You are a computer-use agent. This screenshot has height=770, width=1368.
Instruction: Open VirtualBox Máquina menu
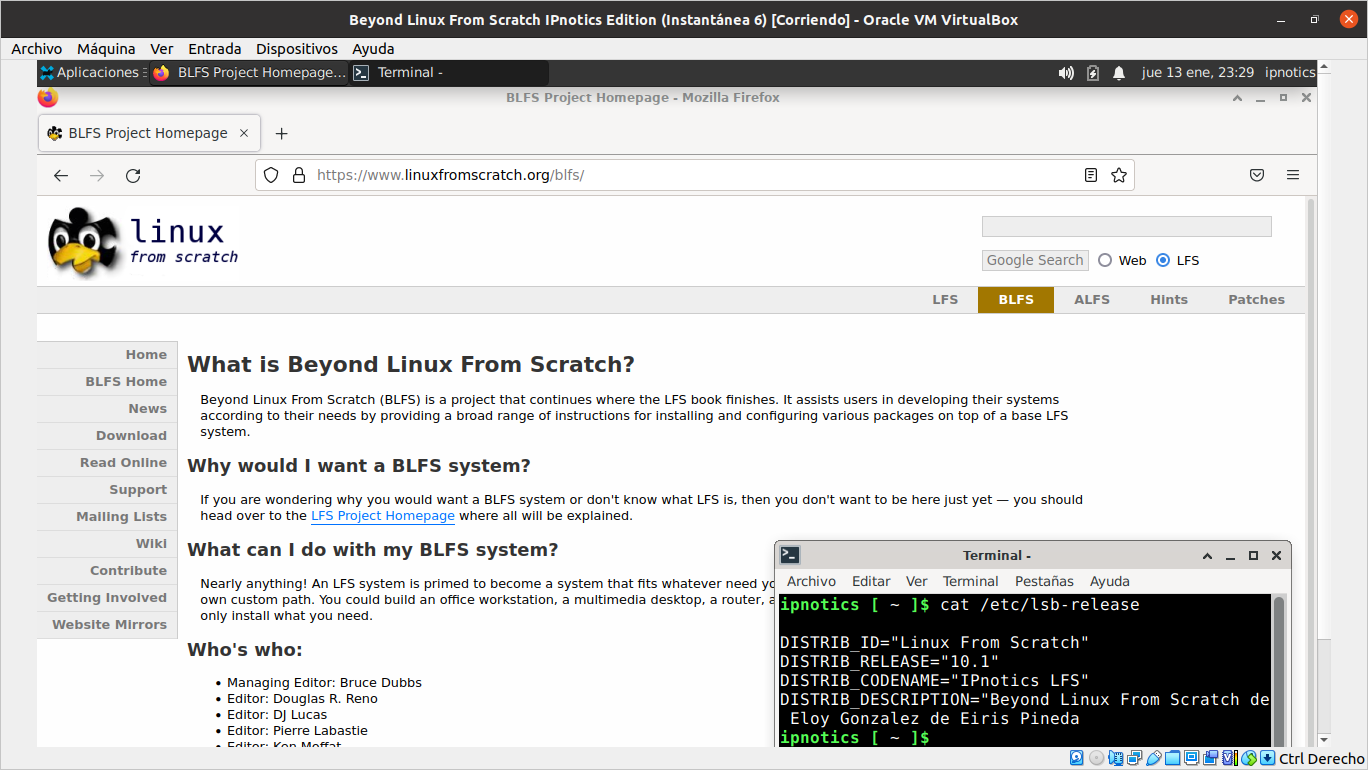(106, 48)
